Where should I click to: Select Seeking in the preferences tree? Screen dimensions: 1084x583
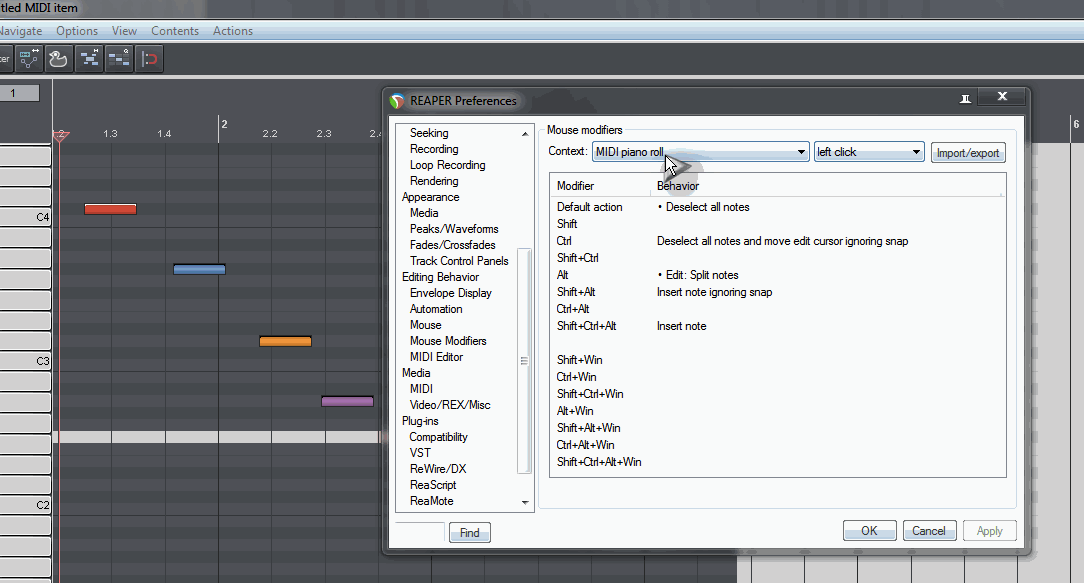429,133
